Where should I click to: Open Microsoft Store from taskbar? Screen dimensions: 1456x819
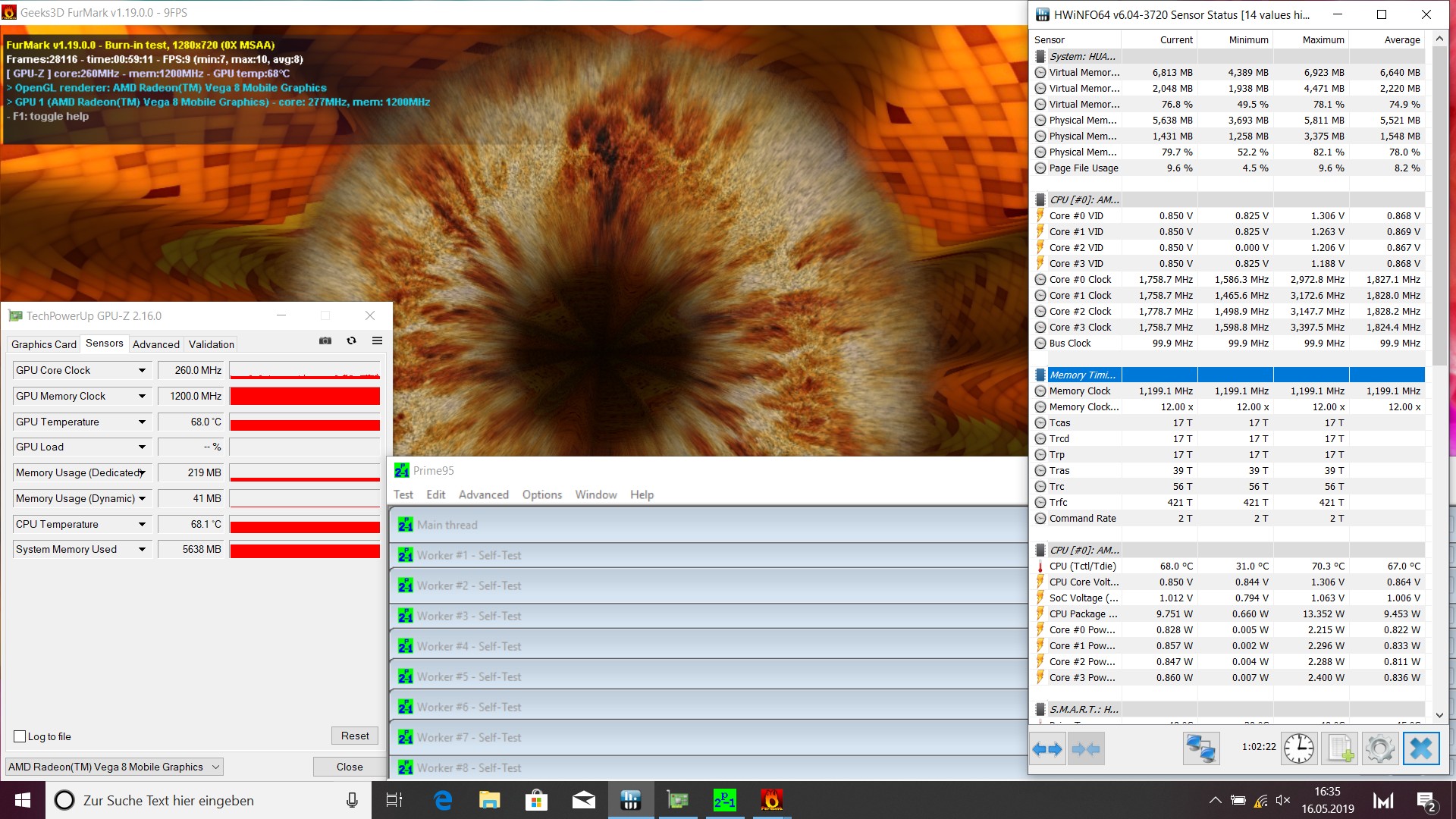tap(537, 800)
